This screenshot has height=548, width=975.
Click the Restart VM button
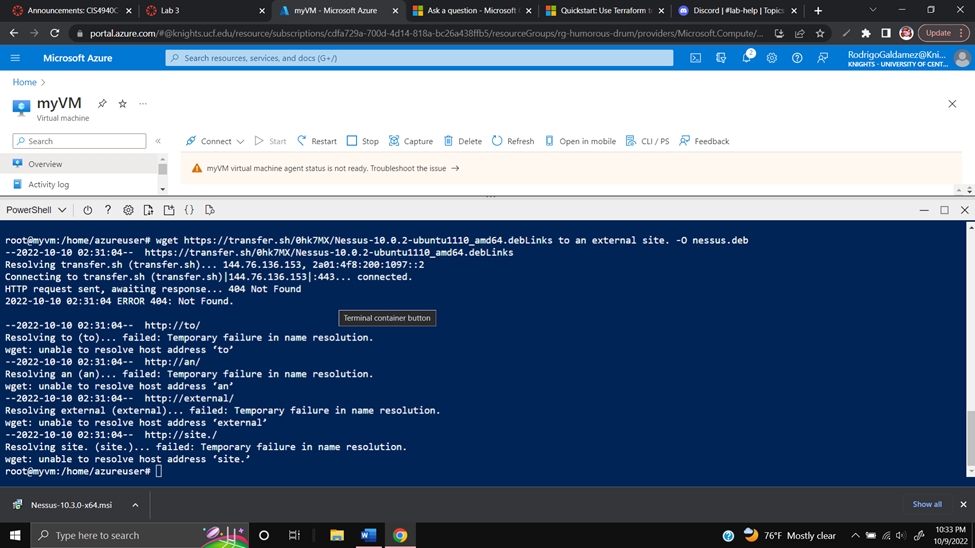pyautogui.click(x=317, y=141)
